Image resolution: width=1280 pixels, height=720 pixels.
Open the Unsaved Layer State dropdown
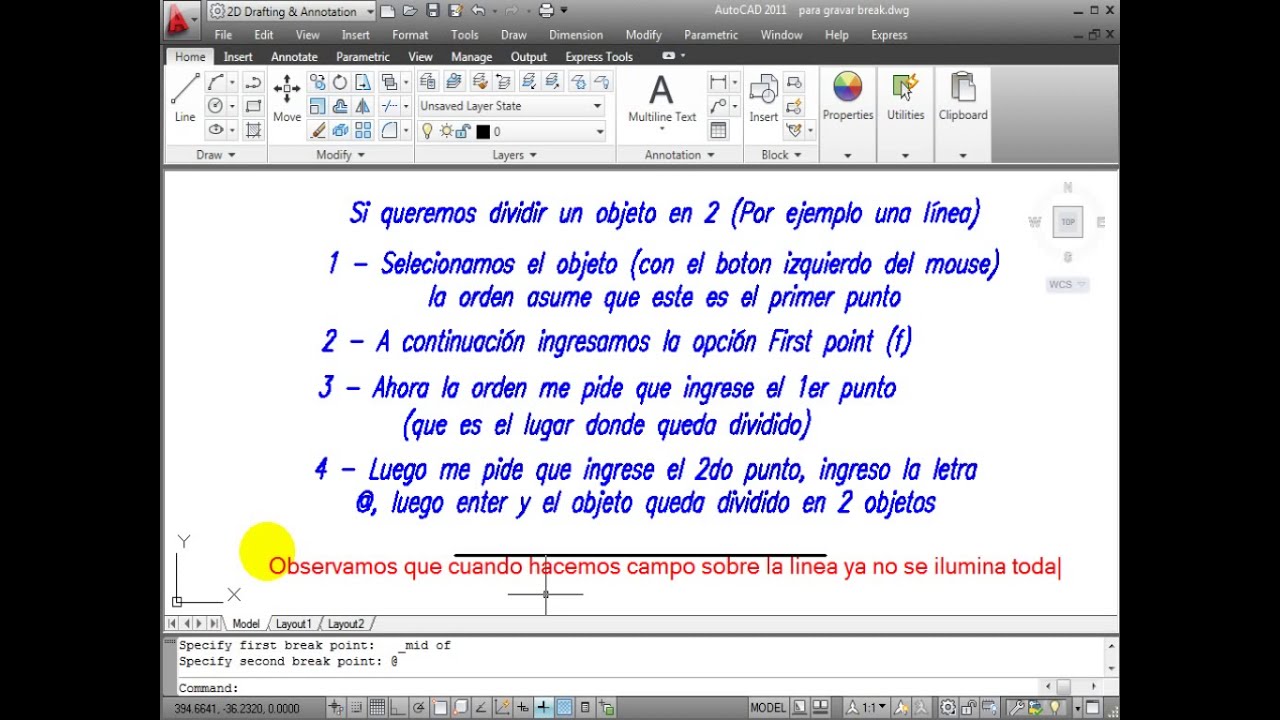point(511,106)
